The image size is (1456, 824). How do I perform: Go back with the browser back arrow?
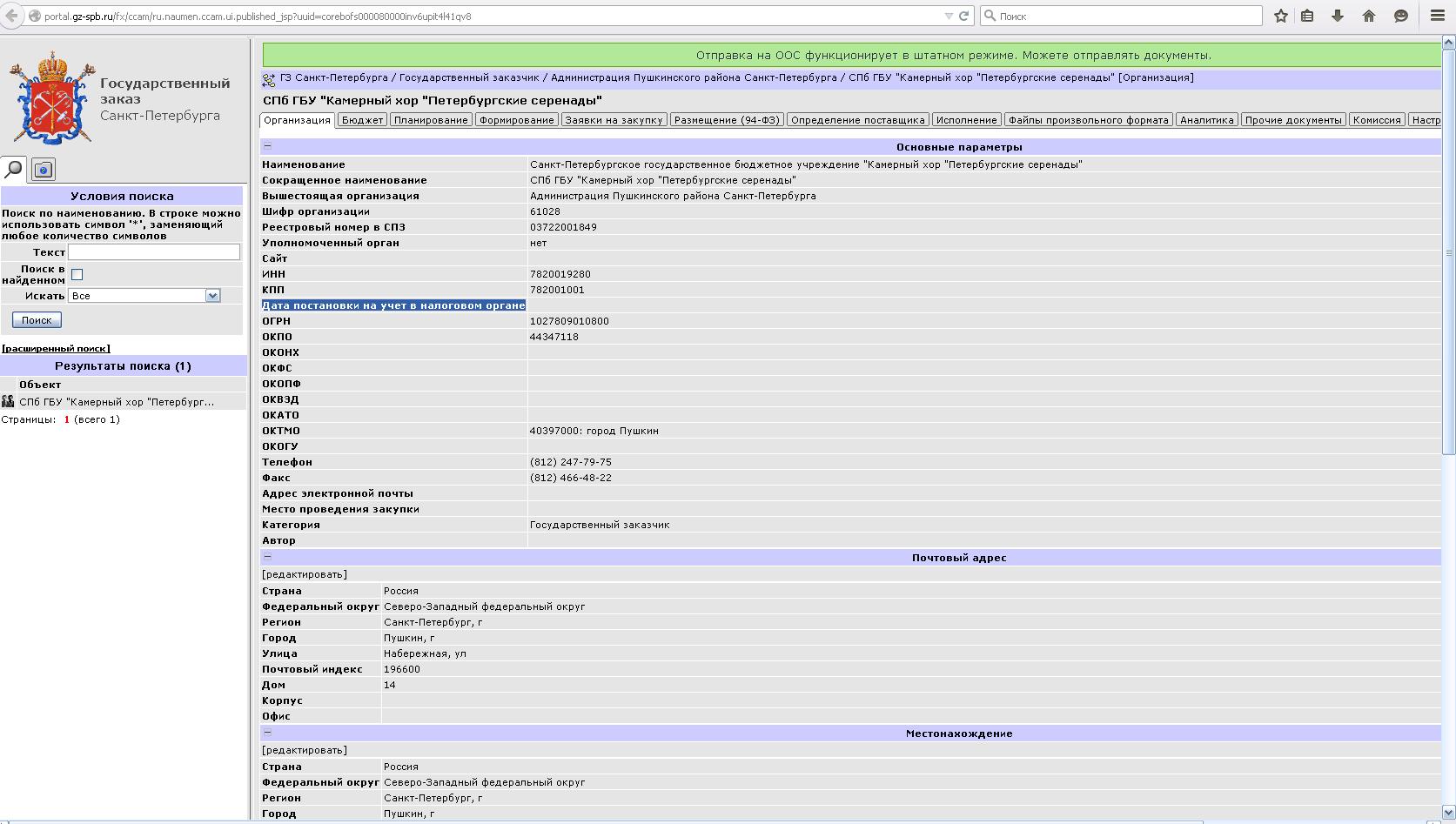(x=11, y=16)
